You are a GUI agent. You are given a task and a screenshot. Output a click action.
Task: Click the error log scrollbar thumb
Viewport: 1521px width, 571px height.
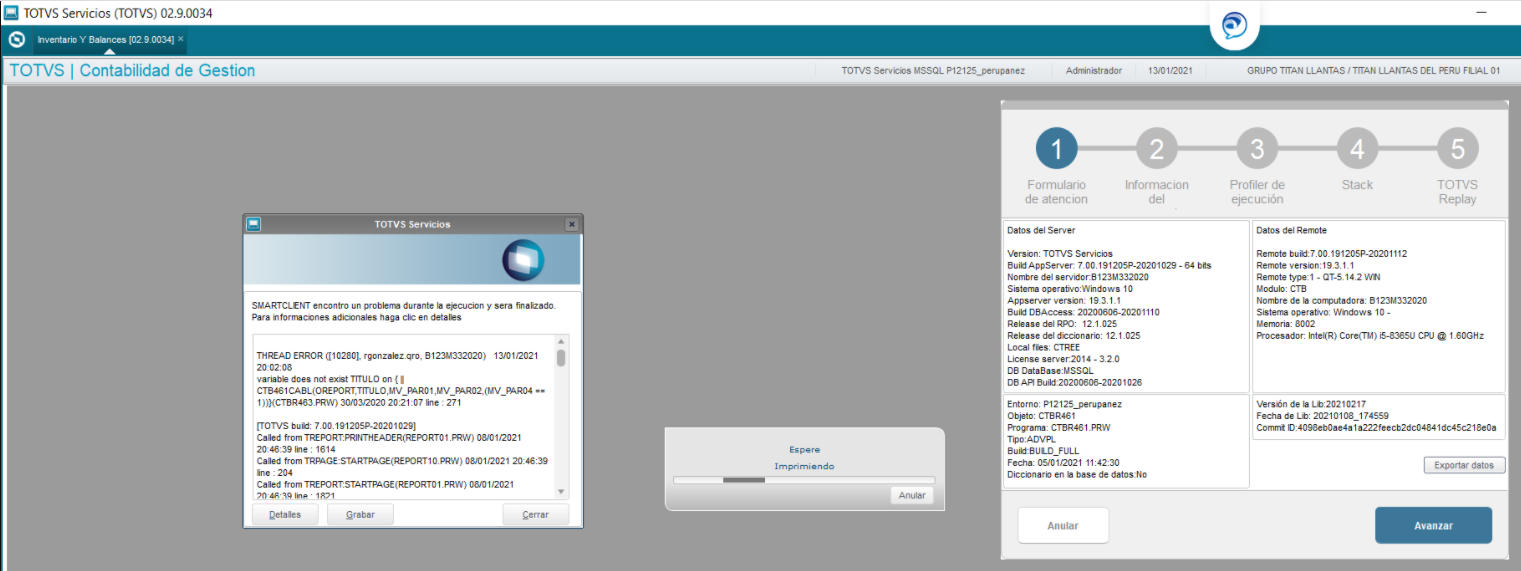tap(561, 357)
